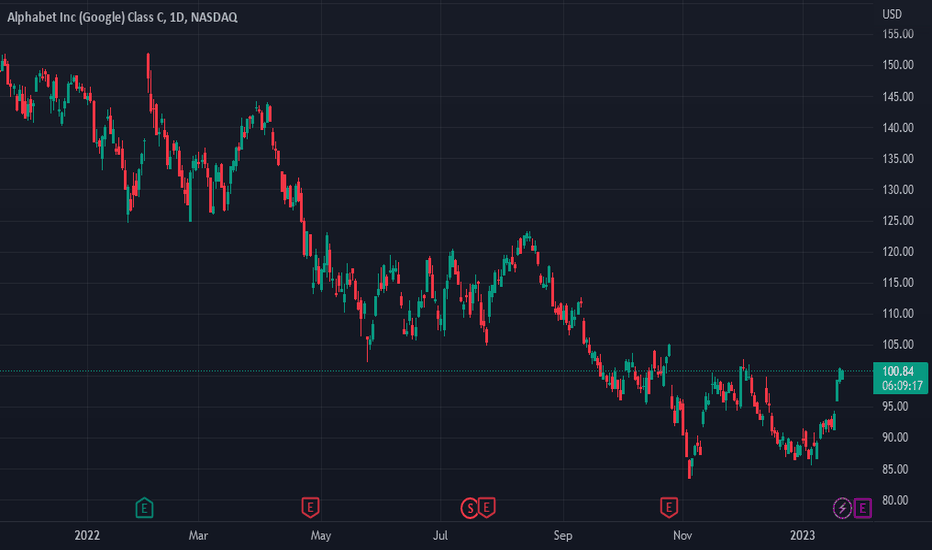Screen dimensions: 932x550
Task: Click the 130.00 price axis label
Action: [898, 190]
